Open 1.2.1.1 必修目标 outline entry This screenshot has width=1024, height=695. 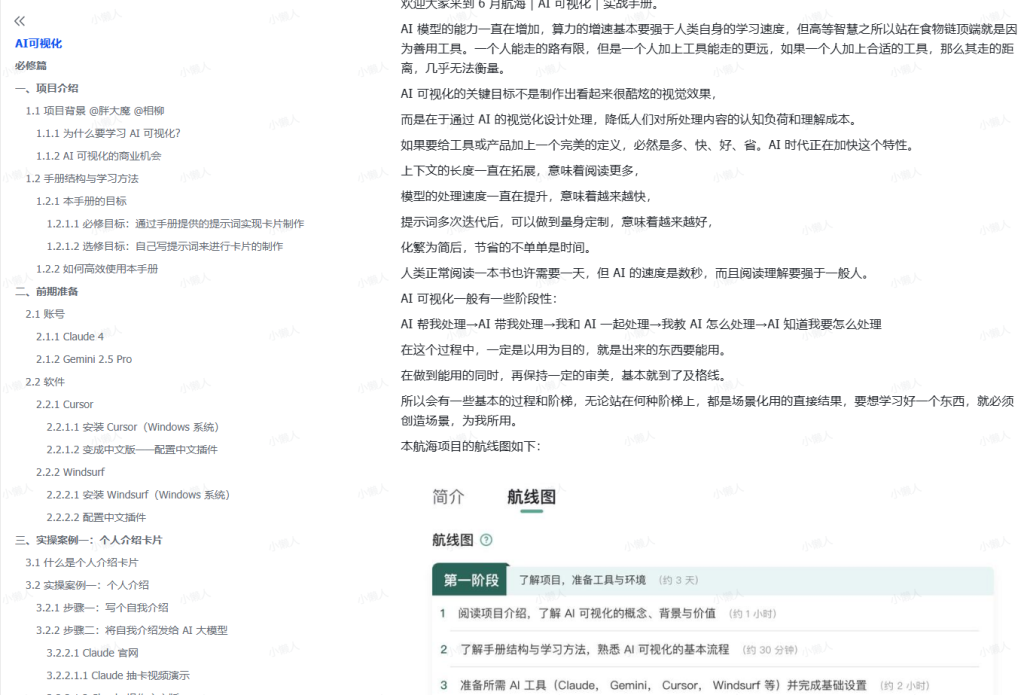(x=175, y=224)
